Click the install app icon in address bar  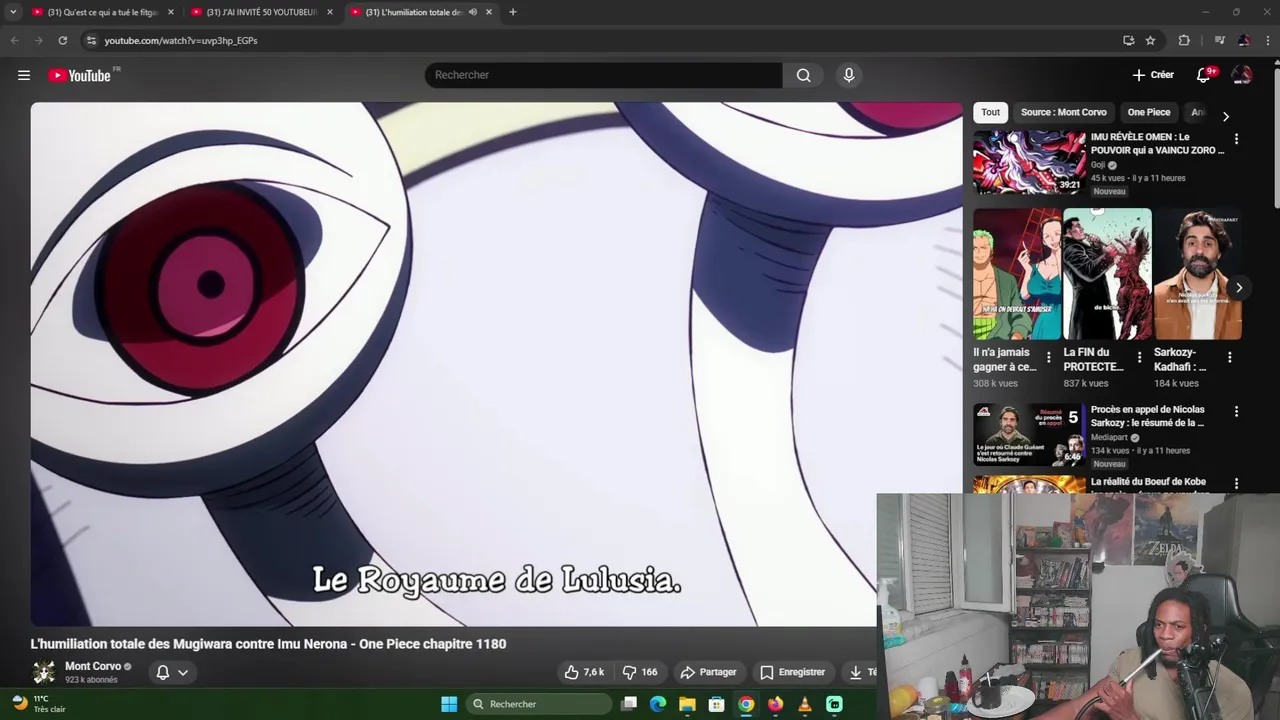click(x=1128, y=40)
